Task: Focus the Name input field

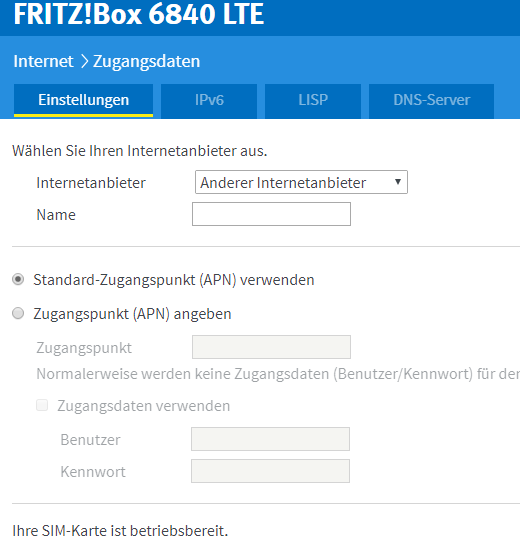Action: 271,214
